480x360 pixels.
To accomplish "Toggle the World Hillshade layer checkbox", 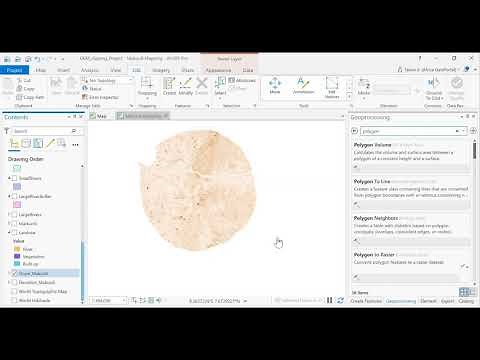I will 14,300.
